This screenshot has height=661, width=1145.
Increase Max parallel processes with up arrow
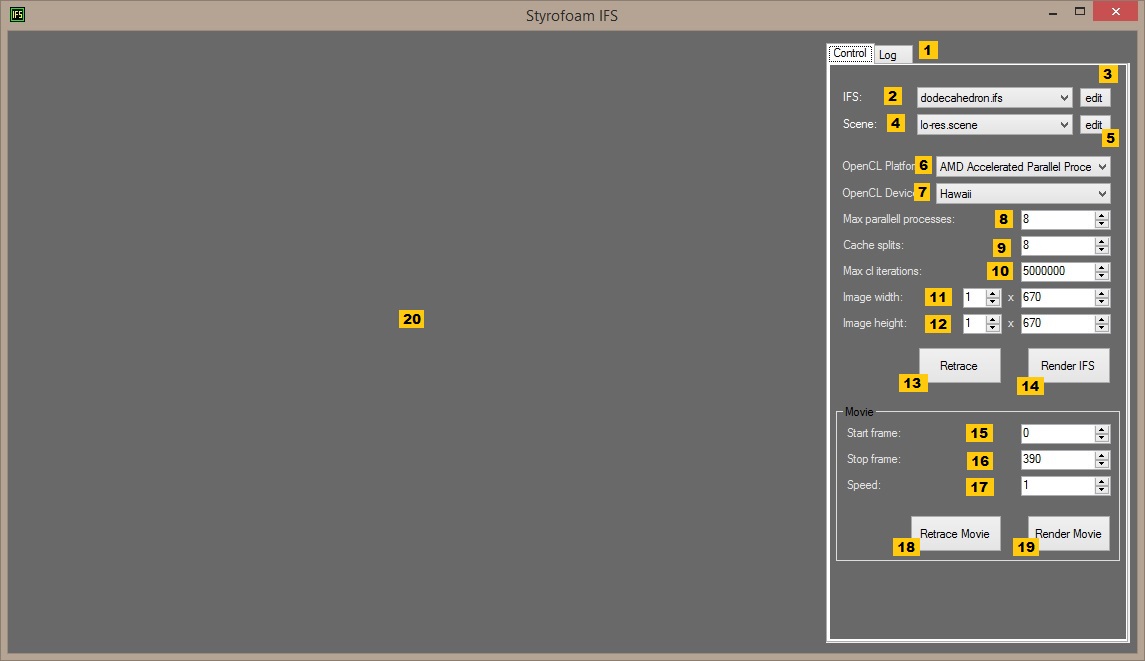tap(1102, 215)
